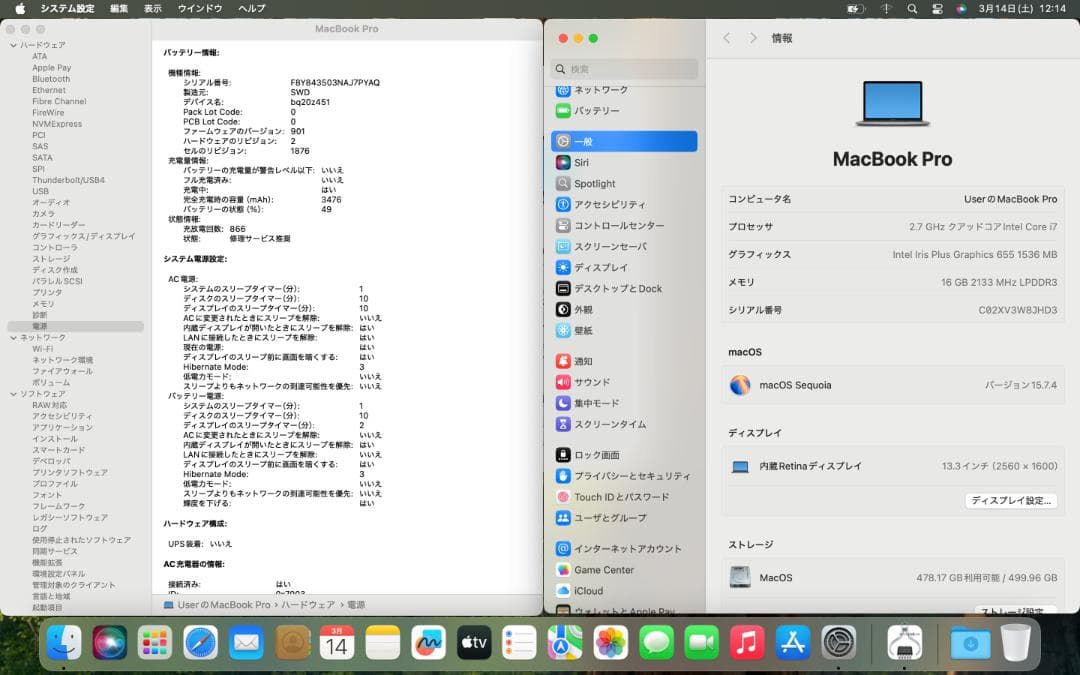Open Notes app from the Dock
The height and width of the screenshot is (675, 1080).
383,643
